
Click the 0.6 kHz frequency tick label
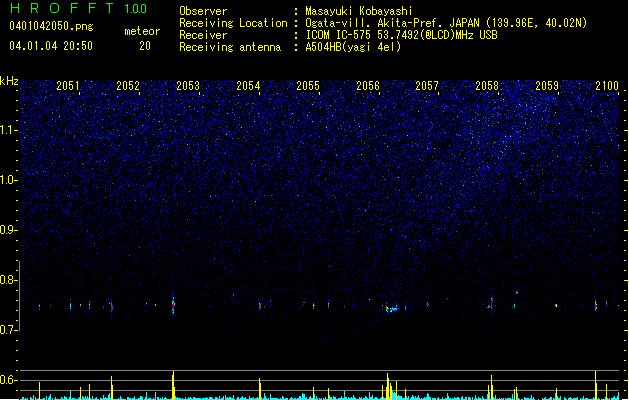[x=8, y=380]
